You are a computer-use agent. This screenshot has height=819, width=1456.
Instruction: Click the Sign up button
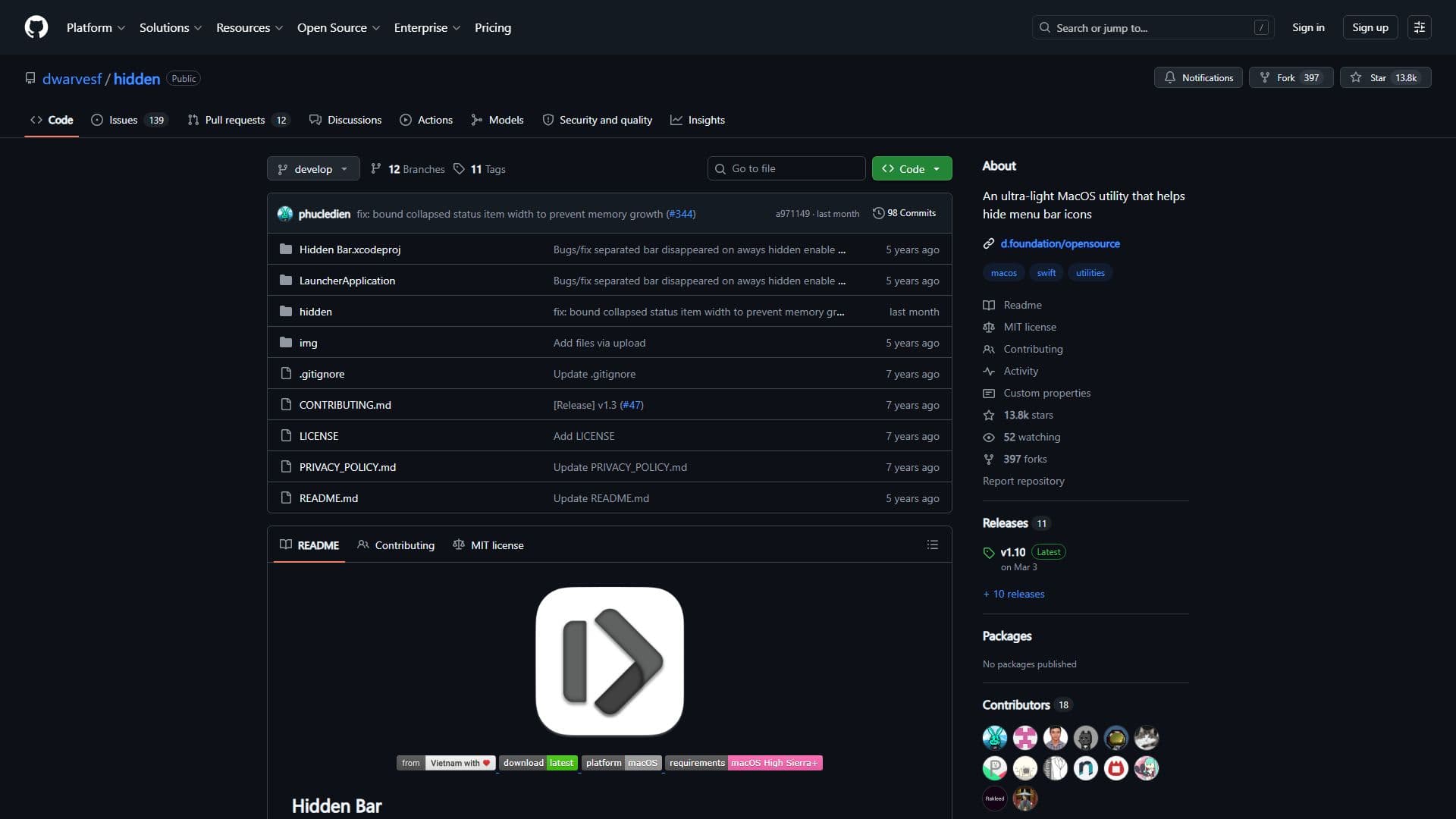tap(1370, 27)
